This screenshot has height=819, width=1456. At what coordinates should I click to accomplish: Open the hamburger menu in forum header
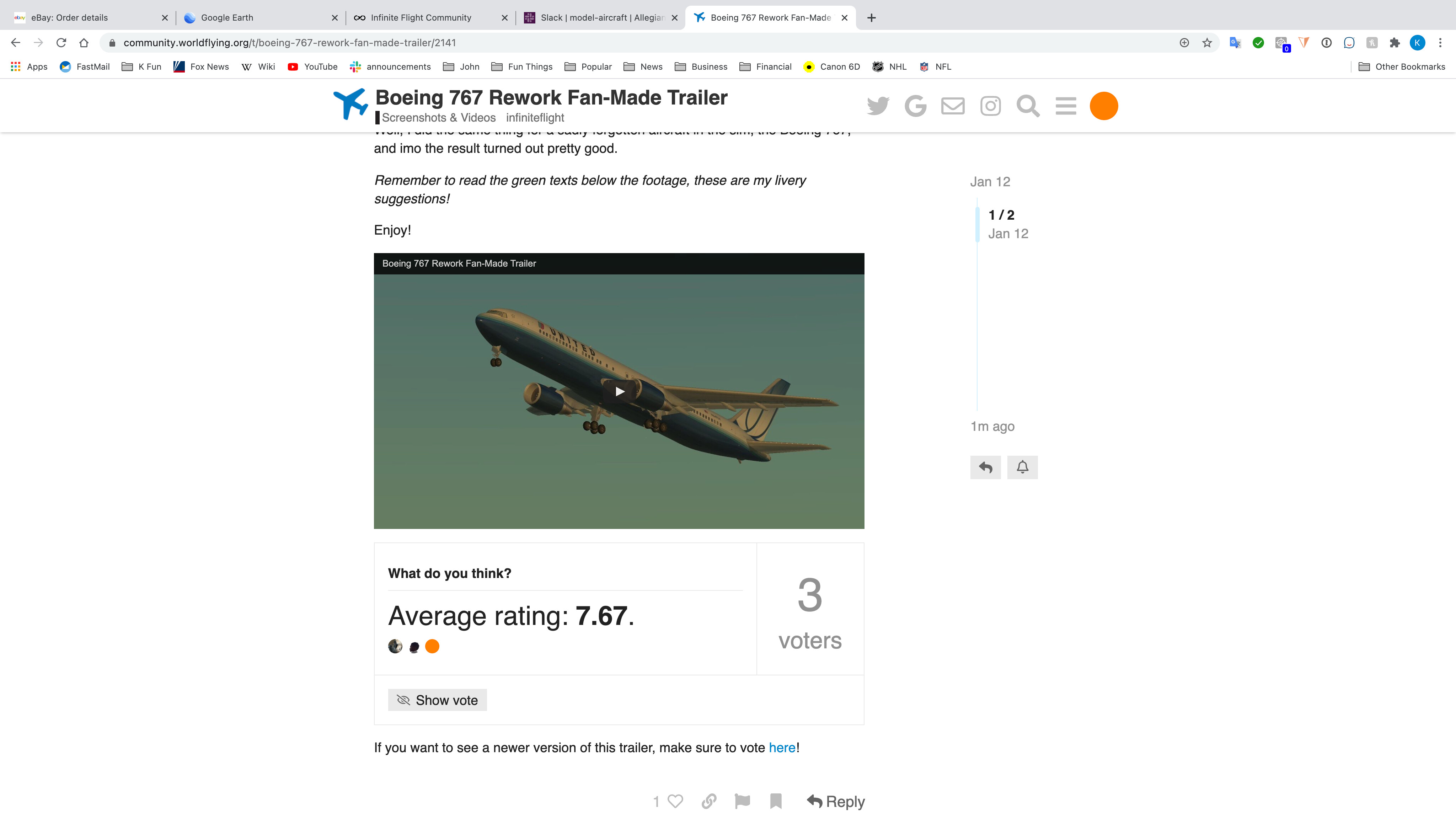(x=1065, y=106)
